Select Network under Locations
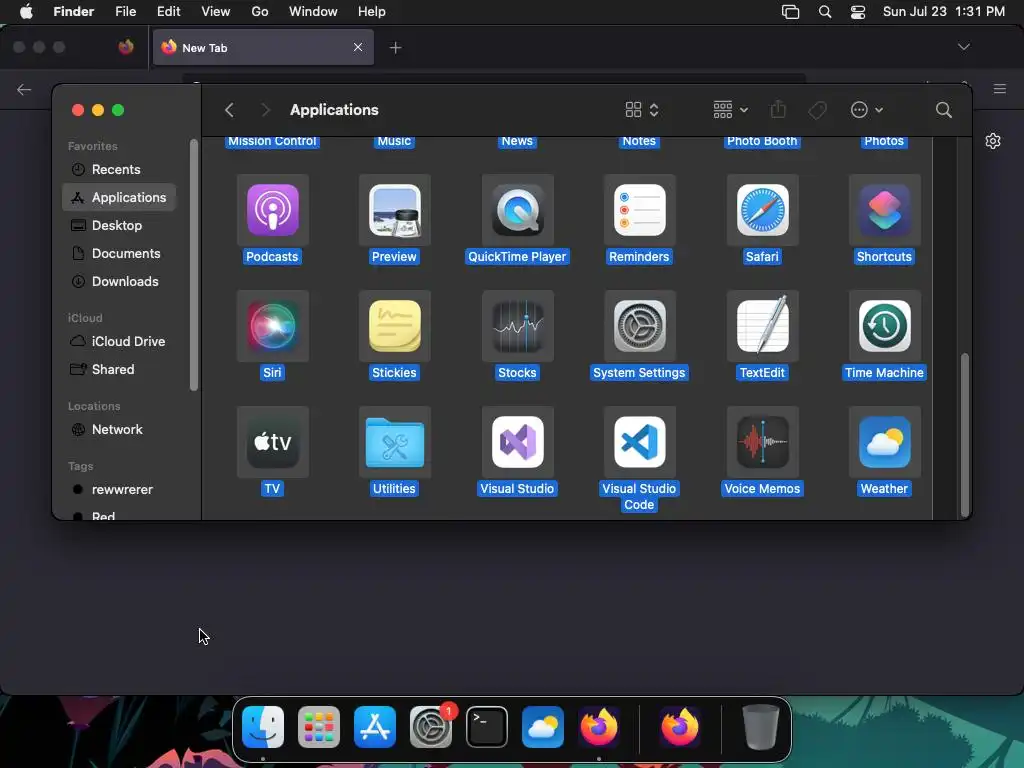Viewport: 1024px width, 768px height. click(119, 430)
